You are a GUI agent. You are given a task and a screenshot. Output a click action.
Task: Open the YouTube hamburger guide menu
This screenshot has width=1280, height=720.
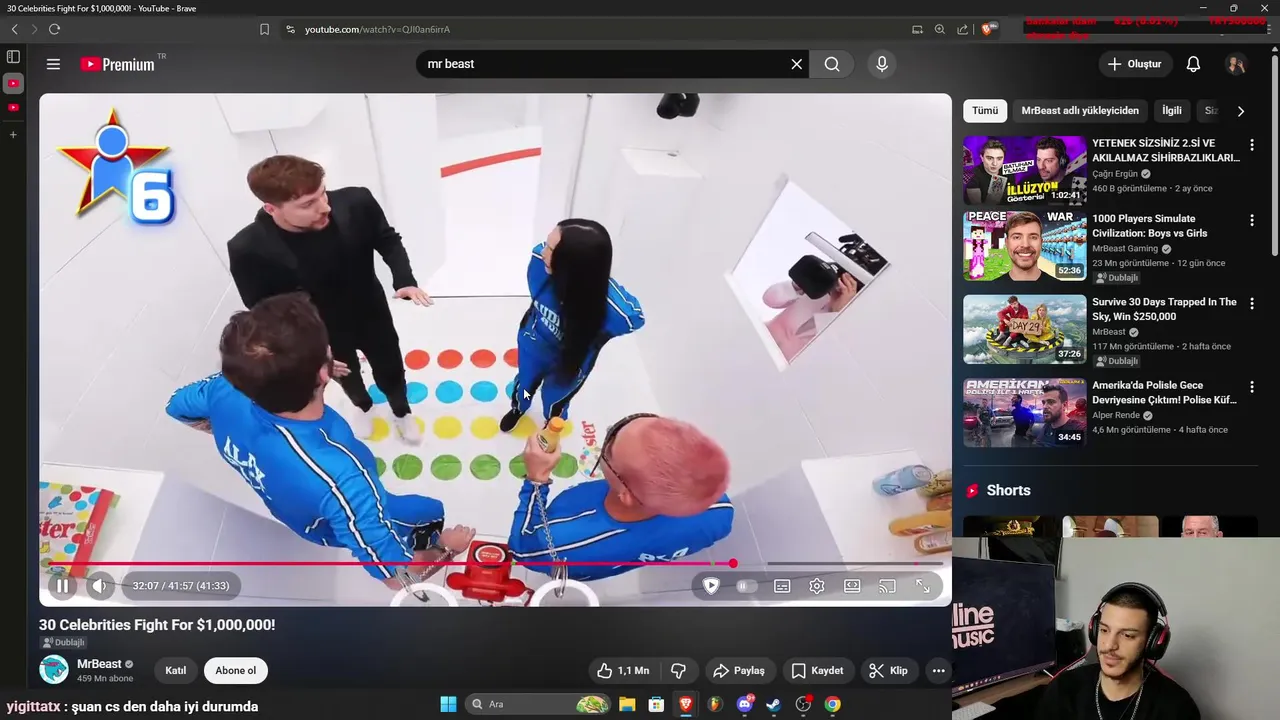pyautogui.click(x=53, y=64)
